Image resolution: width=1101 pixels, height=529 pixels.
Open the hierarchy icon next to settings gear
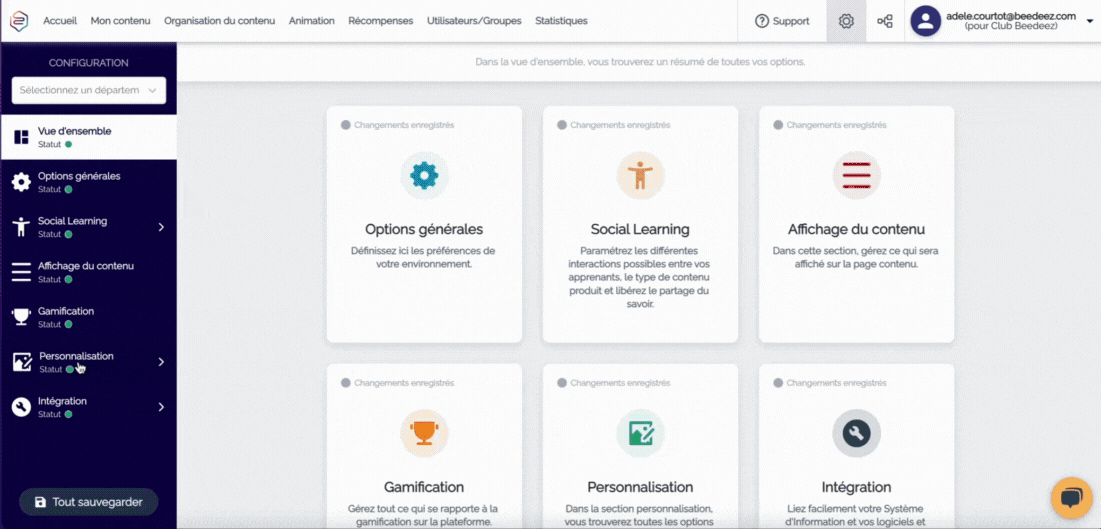coord(885,21)
